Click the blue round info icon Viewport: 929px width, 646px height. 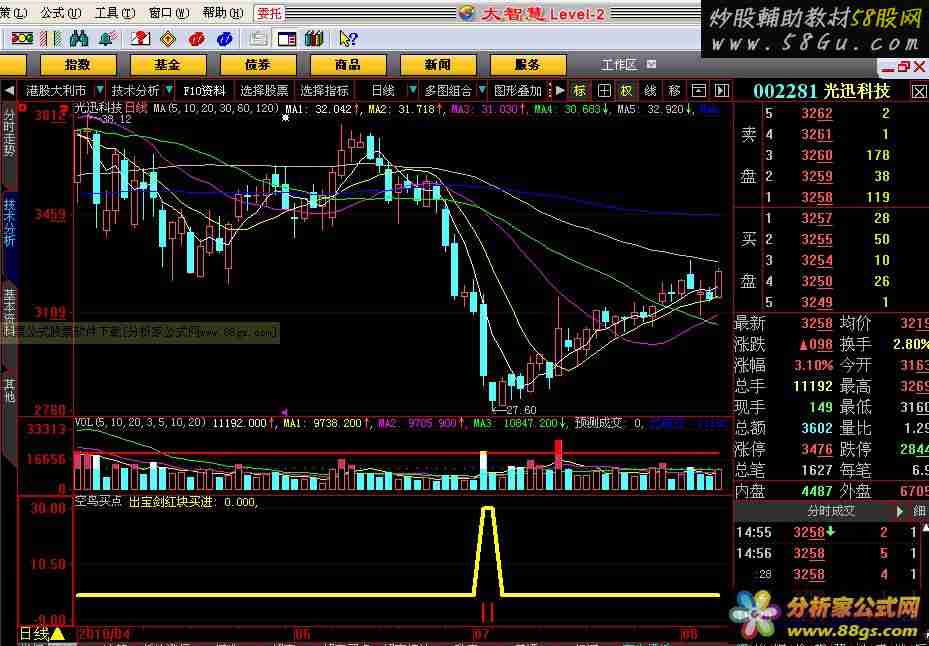225,39
